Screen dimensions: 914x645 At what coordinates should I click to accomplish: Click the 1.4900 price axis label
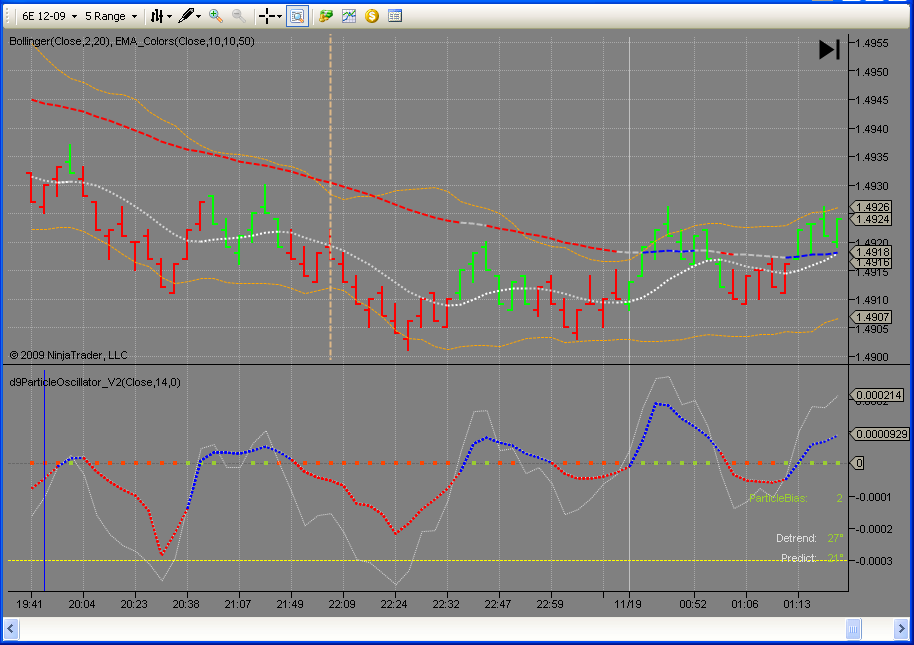[x=872, y=357]
